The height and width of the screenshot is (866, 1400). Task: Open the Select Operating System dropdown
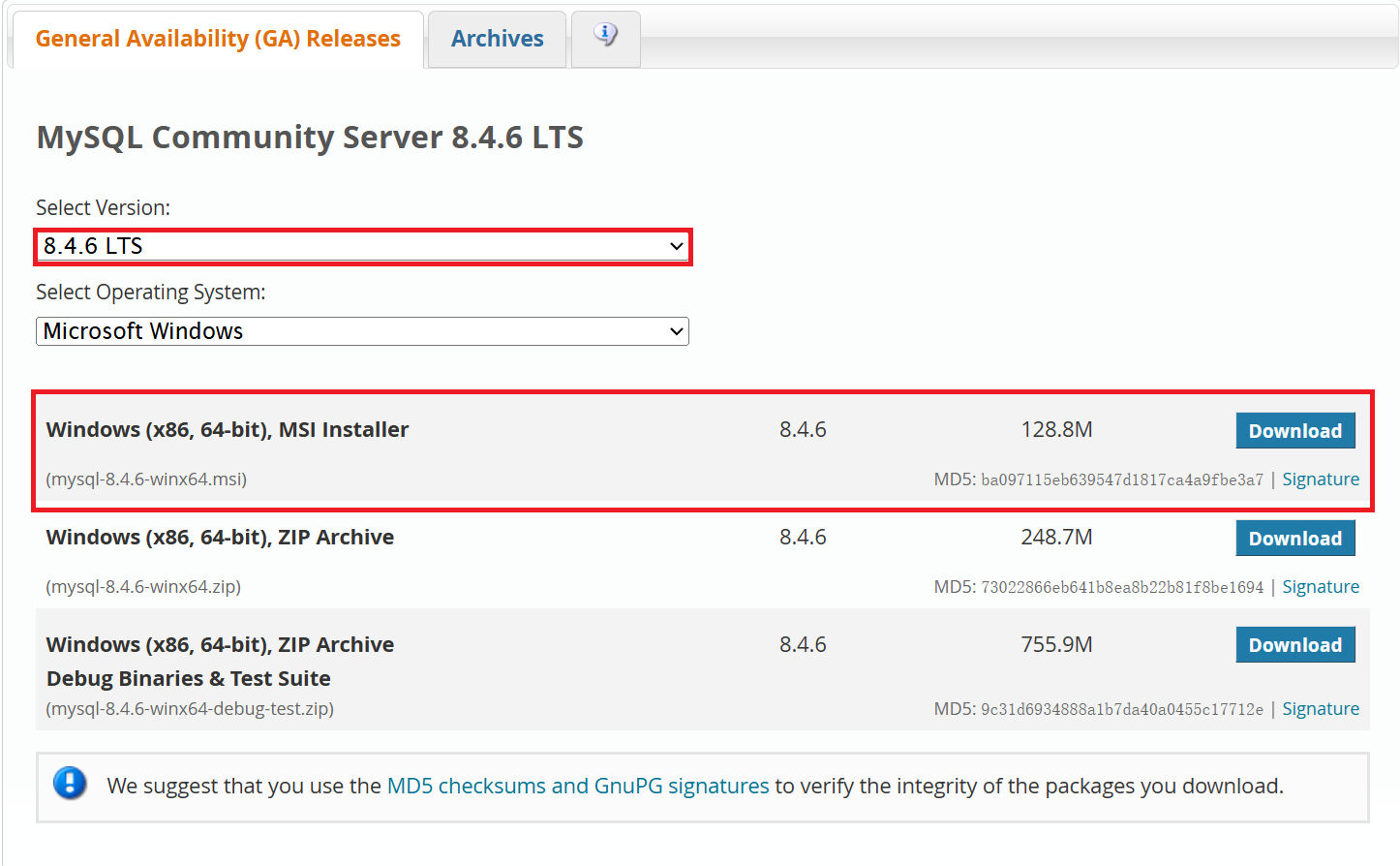pyautogui.click(x=362, y=330)
